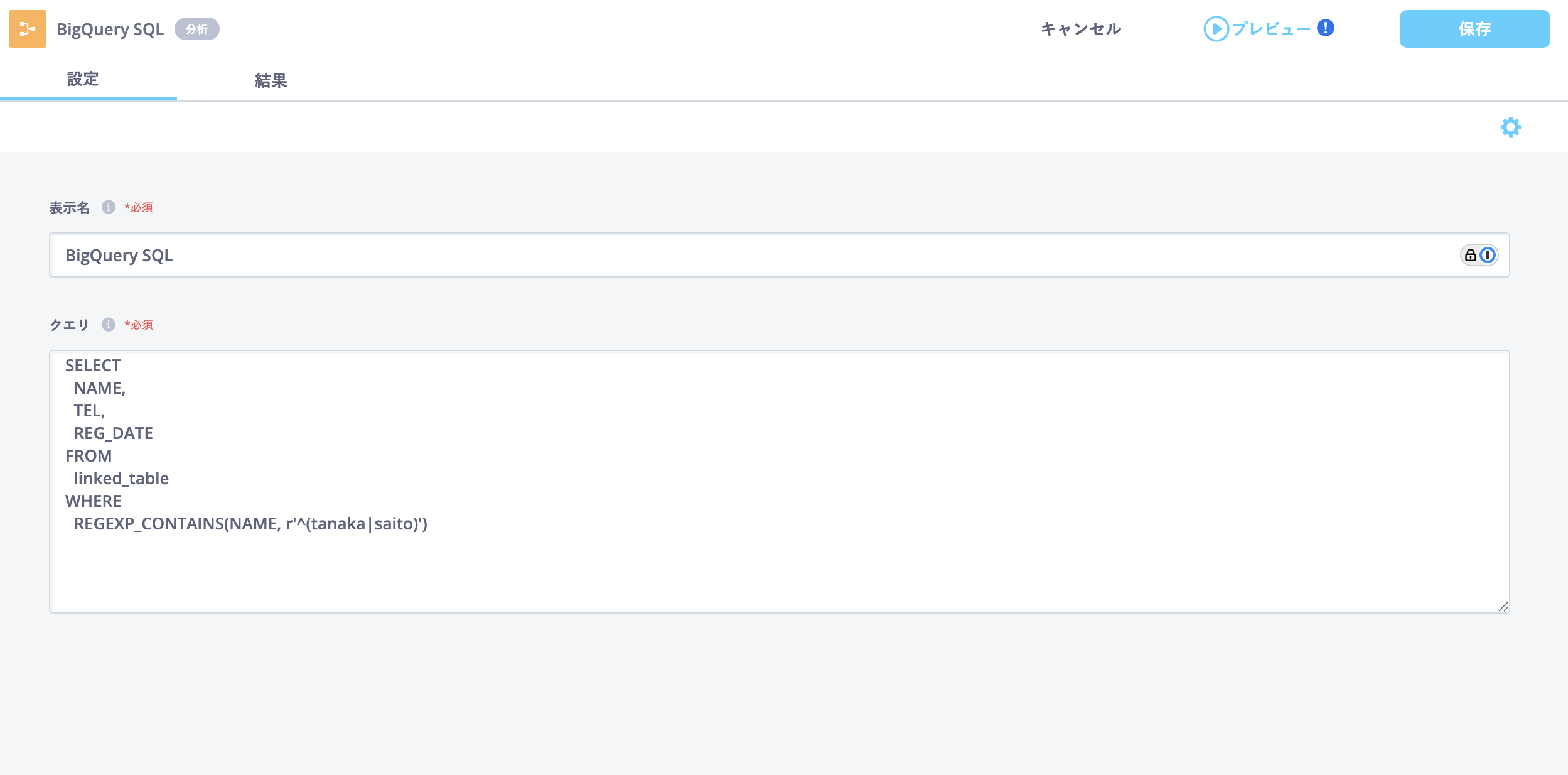
Task: Click the lock icon in the 表示名 field
Action: pyautogui.click(x=1470, y=255)
